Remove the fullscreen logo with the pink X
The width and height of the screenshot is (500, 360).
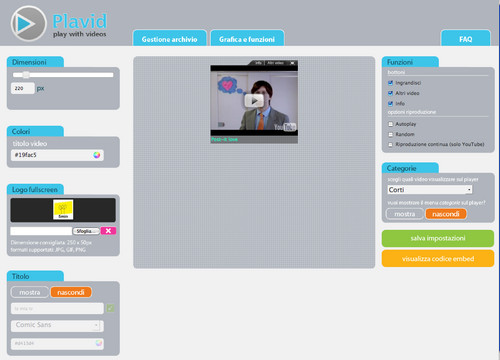click(108, 231)
